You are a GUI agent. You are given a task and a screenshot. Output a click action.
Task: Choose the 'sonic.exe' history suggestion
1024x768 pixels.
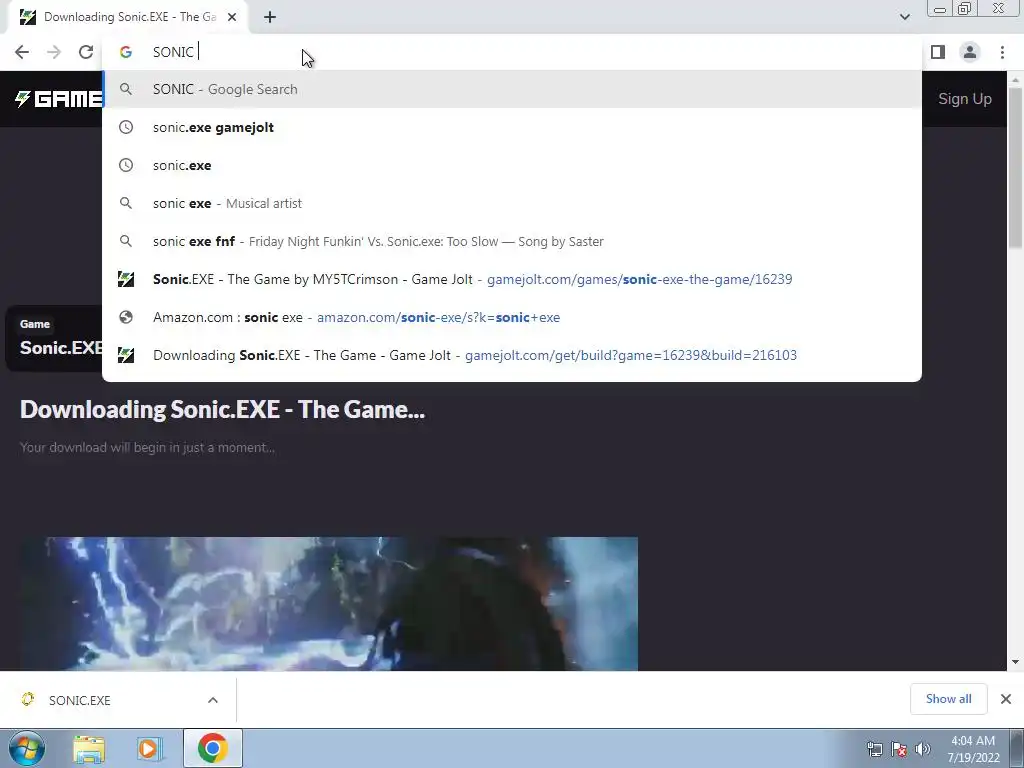click(x=512, y=165)
